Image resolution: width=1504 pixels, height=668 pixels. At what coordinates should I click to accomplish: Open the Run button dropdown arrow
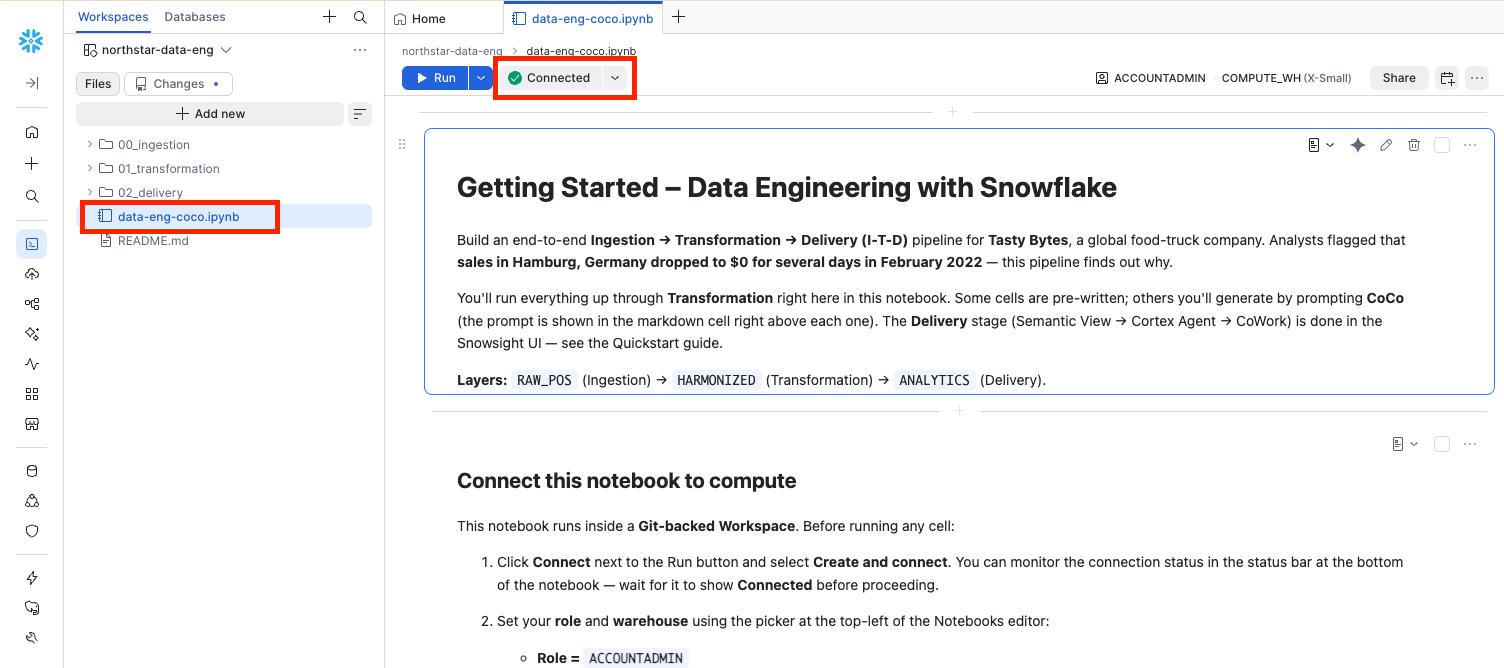tap(481, 78)
